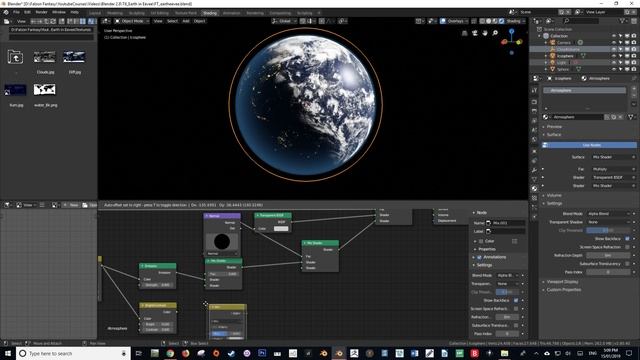
Task: Toggle Show Backface checkbox in Properties panel
Action: tap(627, 239)
